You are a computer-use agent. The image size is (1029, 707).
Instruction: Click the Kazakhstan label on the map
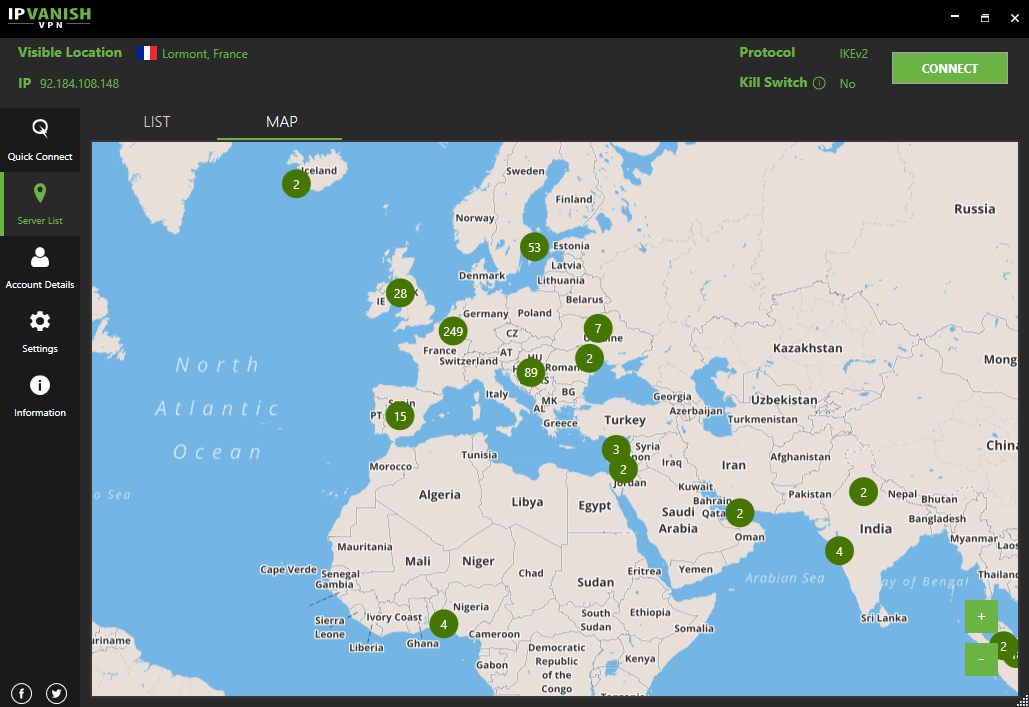[808, 348]
